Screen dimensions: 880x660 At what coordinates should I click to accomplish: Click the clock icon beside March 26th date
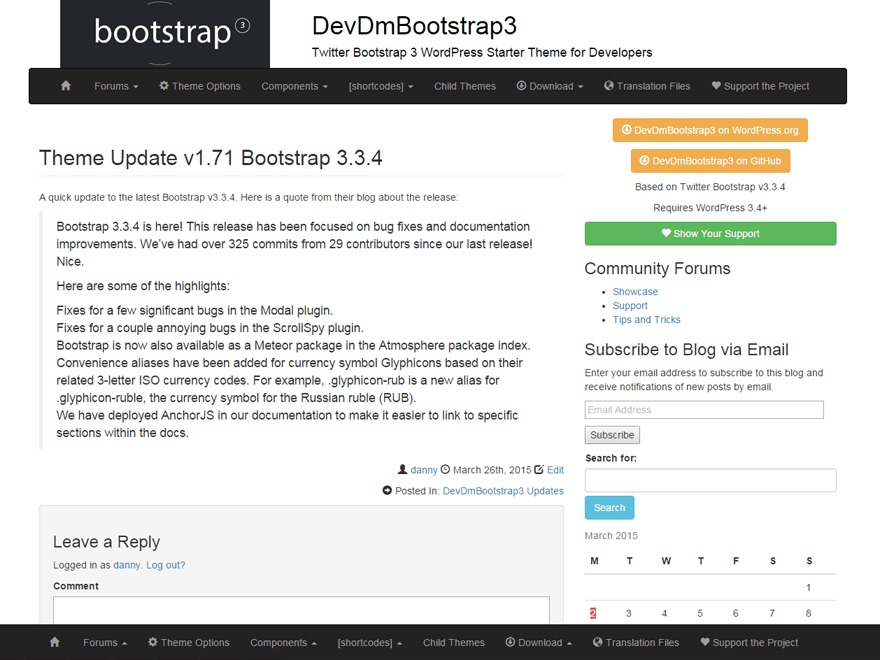pos(445,469)
